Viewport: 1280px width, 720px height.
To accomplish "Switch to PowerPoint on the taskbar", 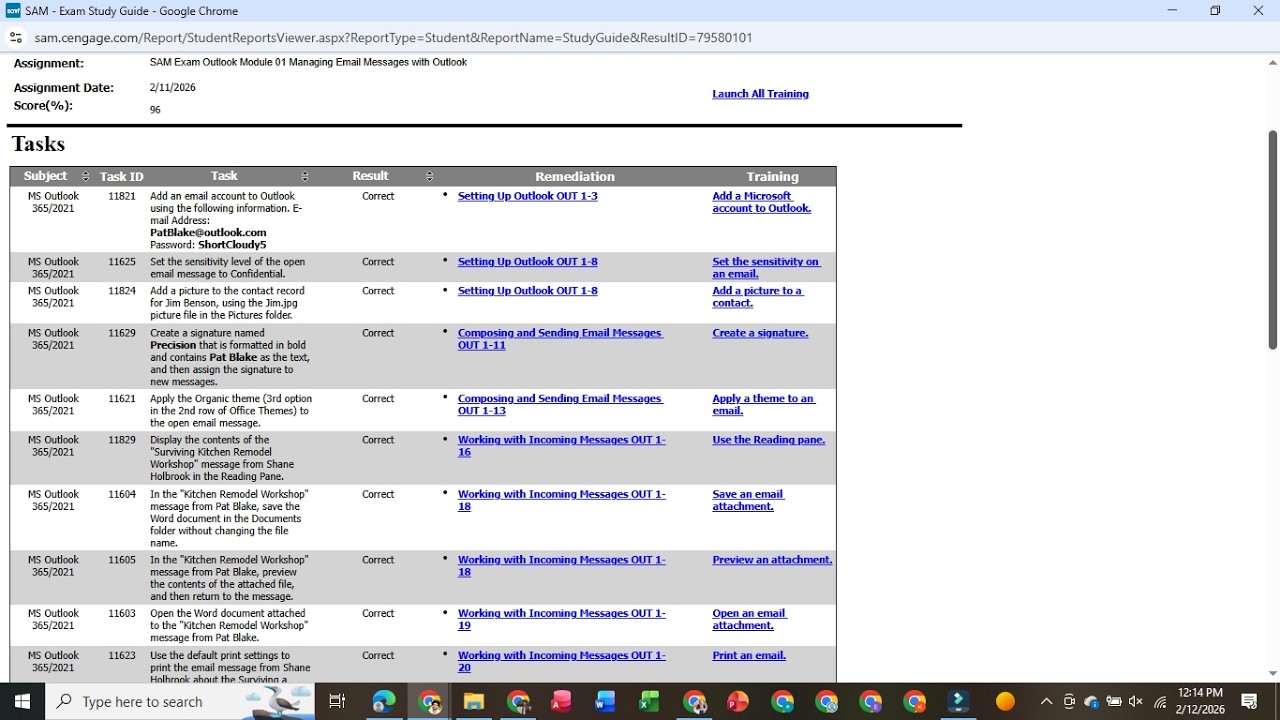I will 737,701.
